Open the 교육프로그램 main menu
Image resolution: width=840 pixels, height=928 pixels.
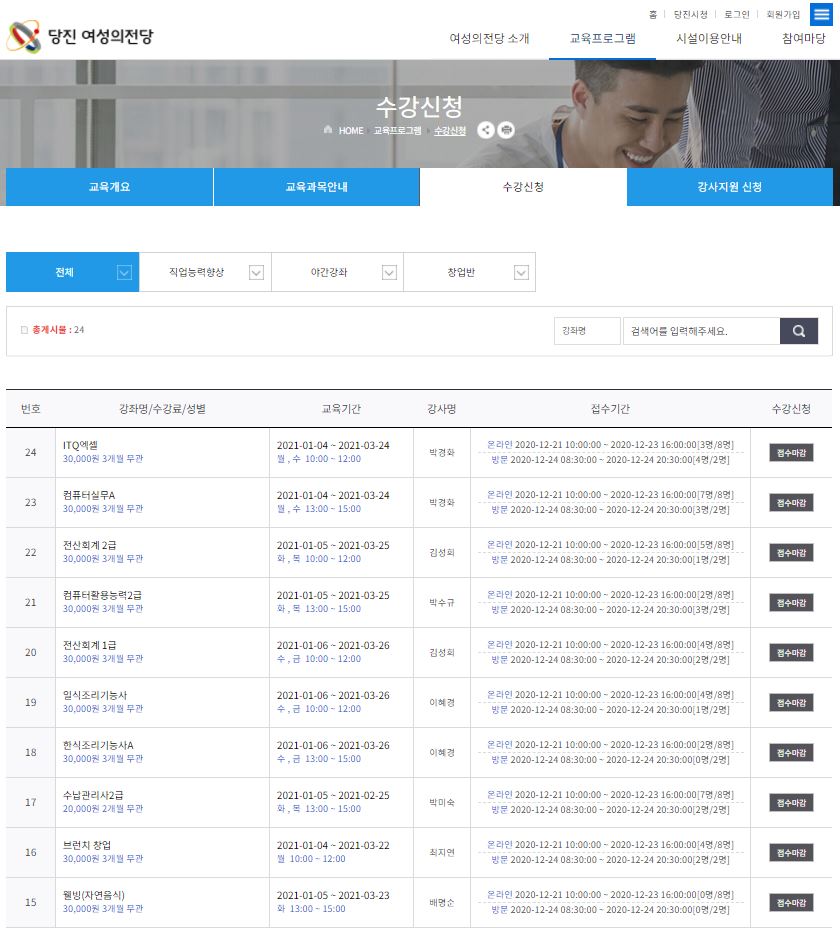click(602, 39)
